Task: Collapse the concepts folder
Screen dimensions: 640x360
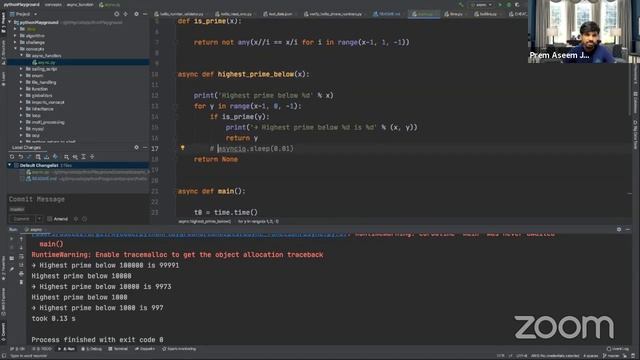Action: pyautogui.click(x=16, y=49)
